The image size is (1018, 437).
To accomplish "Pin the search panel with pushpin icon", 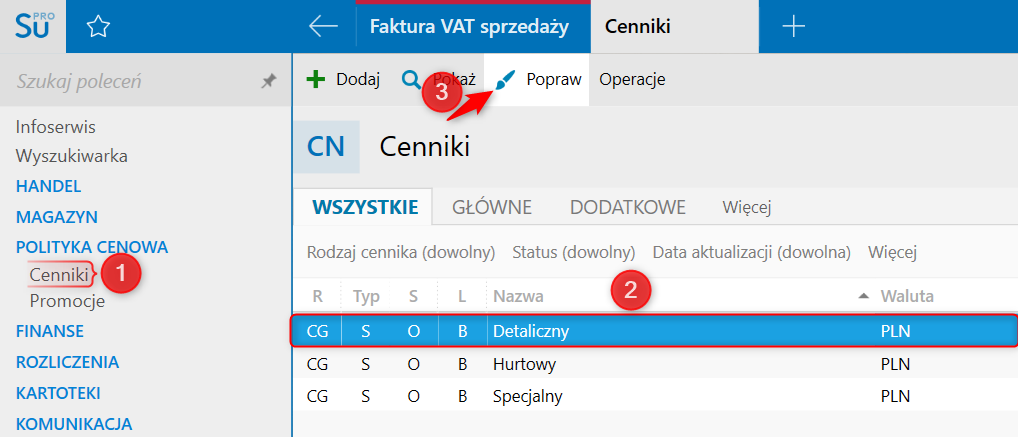I will (x=269, y=81).
